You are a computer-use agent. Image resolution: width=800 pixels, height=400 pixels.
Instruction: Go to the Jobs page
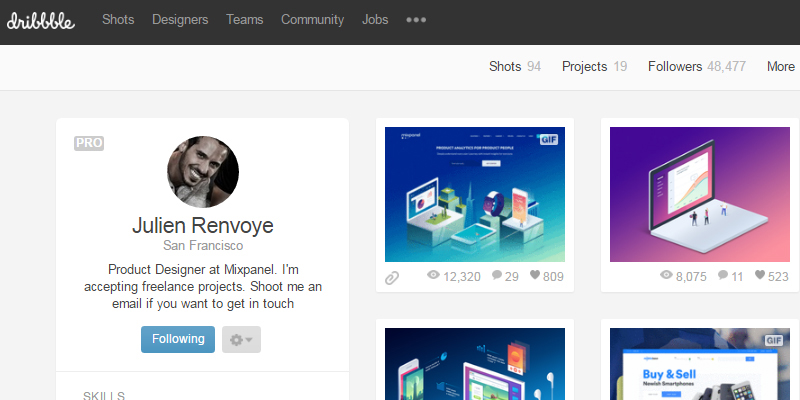coord(375,19)
